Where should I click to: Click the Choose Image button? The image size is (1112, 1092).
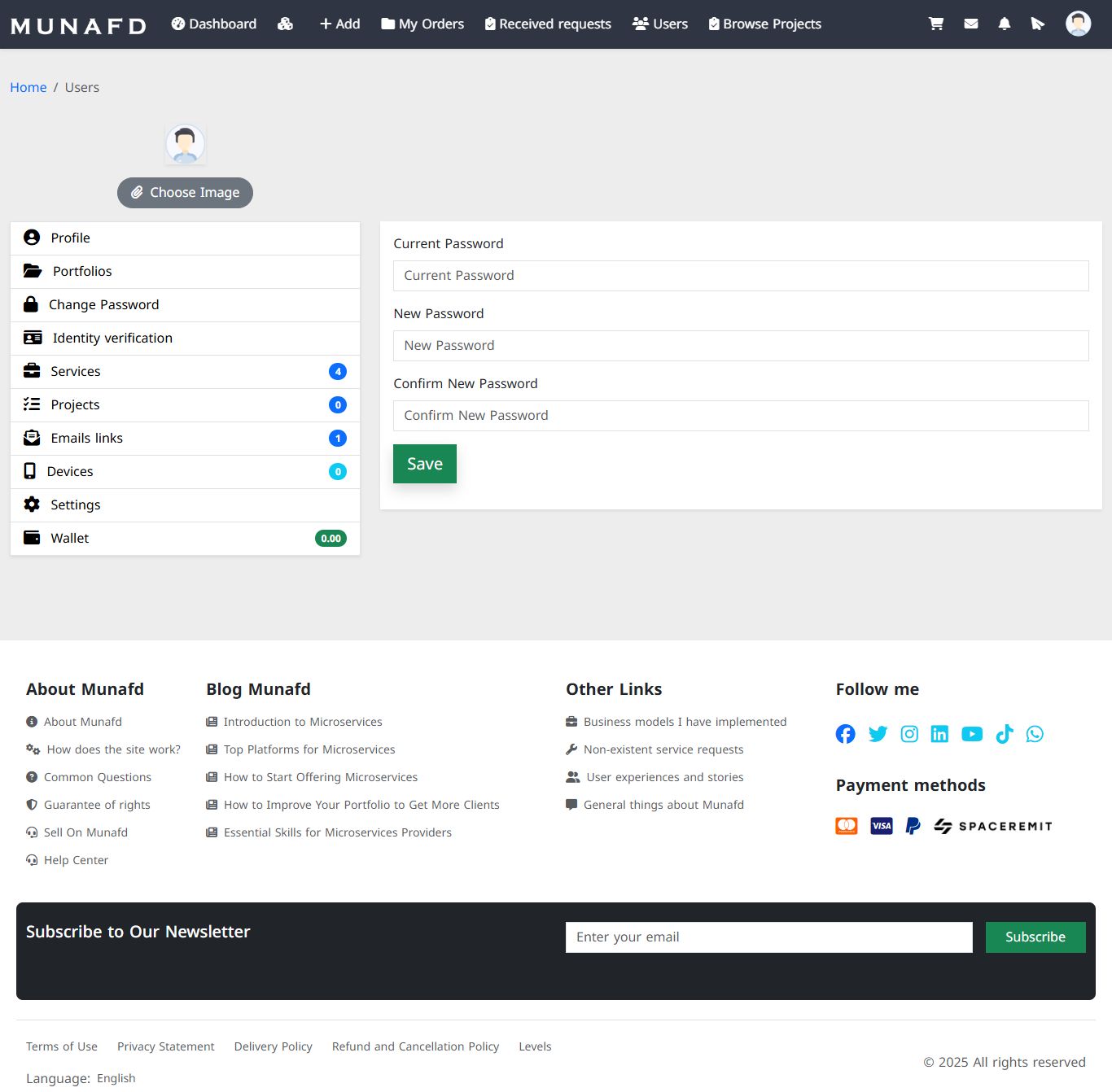(x=185, y=193)
